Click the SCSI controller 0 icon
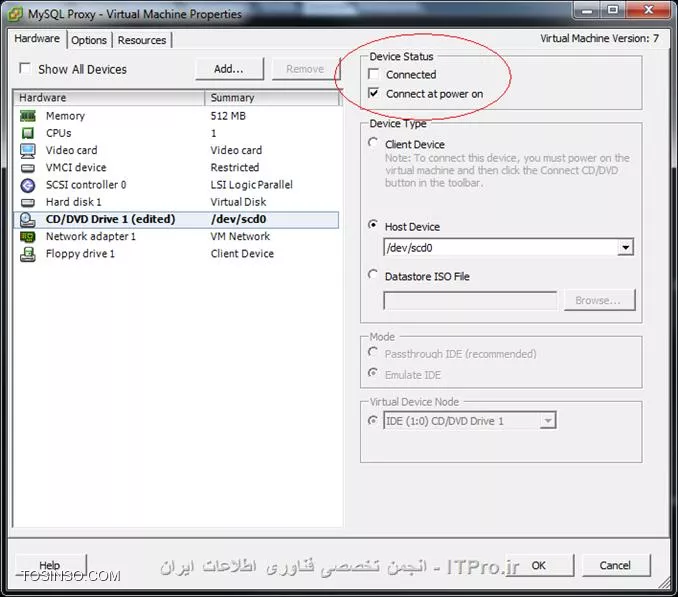 (28, 185)
